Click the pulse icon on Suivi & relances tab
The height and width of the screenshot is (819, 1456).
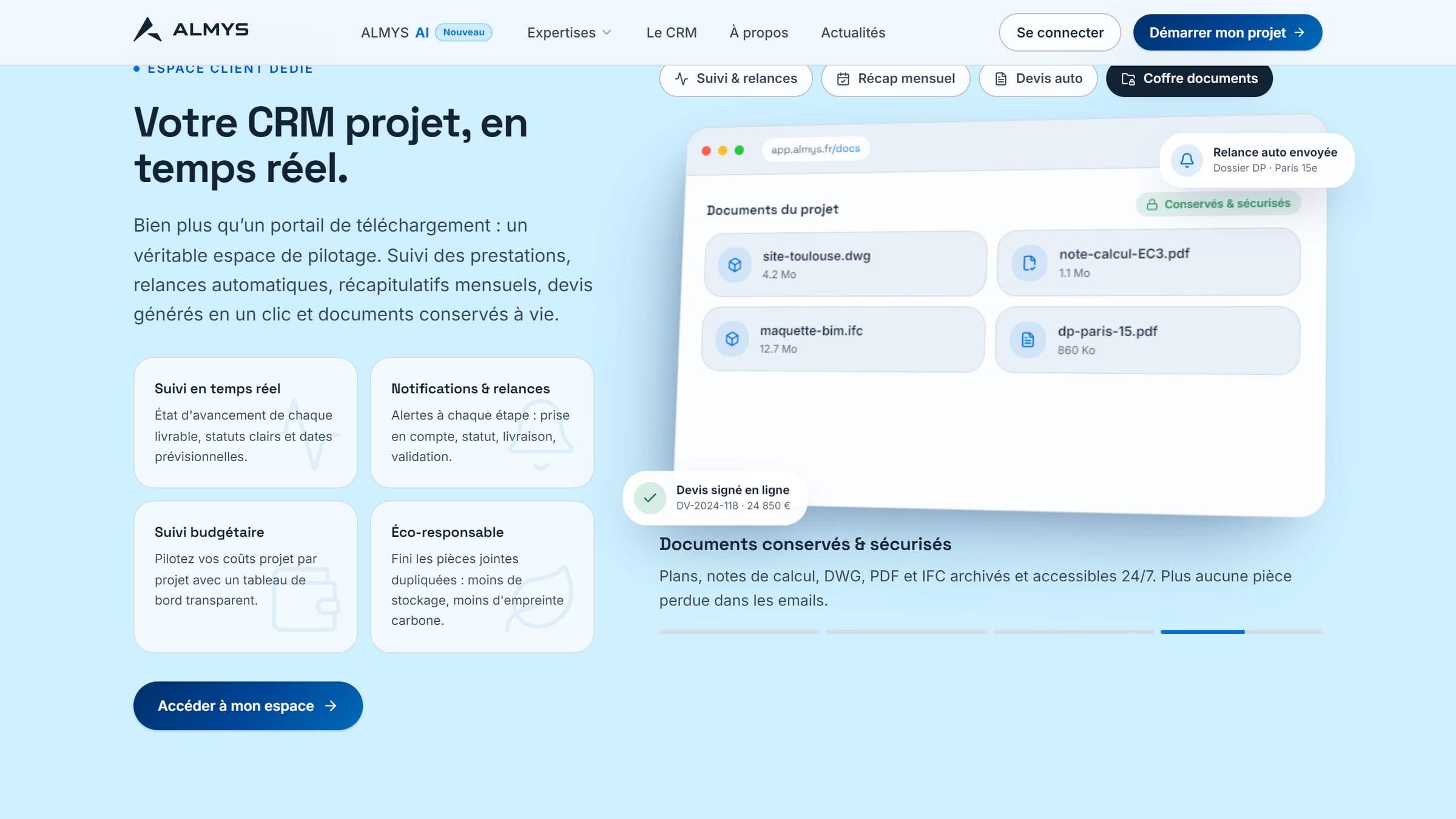click(681, 79)
